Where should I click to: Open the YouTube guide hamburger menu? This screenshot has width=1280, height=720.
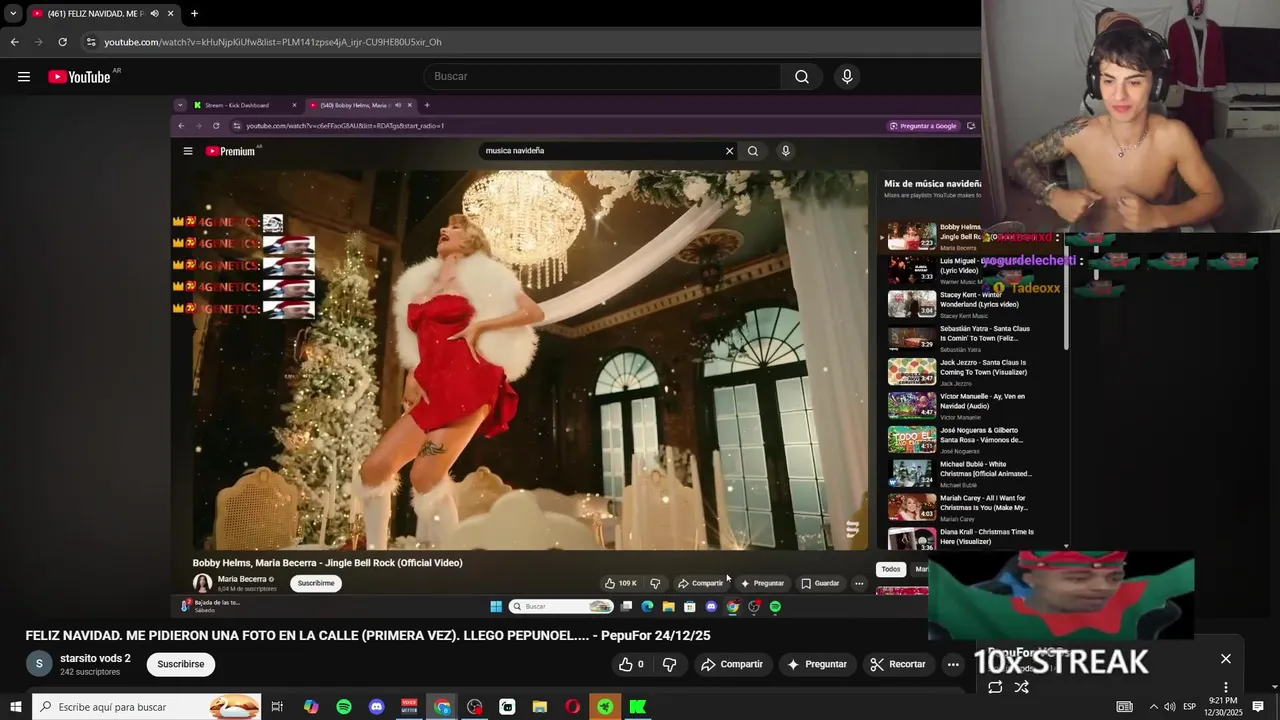coord(24,77)
